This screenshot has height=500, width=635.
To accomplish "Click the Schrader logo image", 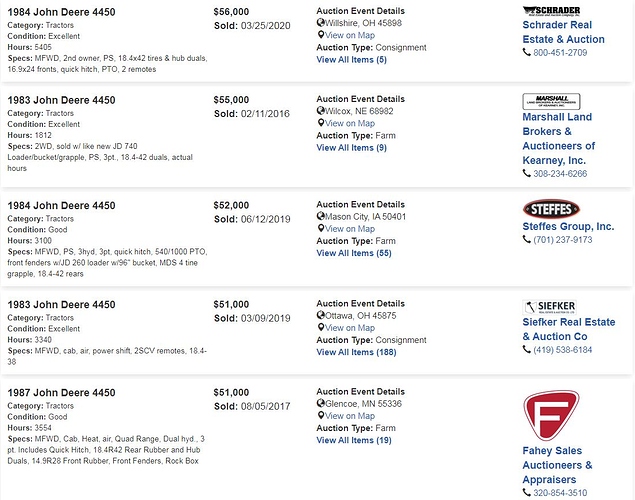I will [x=551, y=11].
